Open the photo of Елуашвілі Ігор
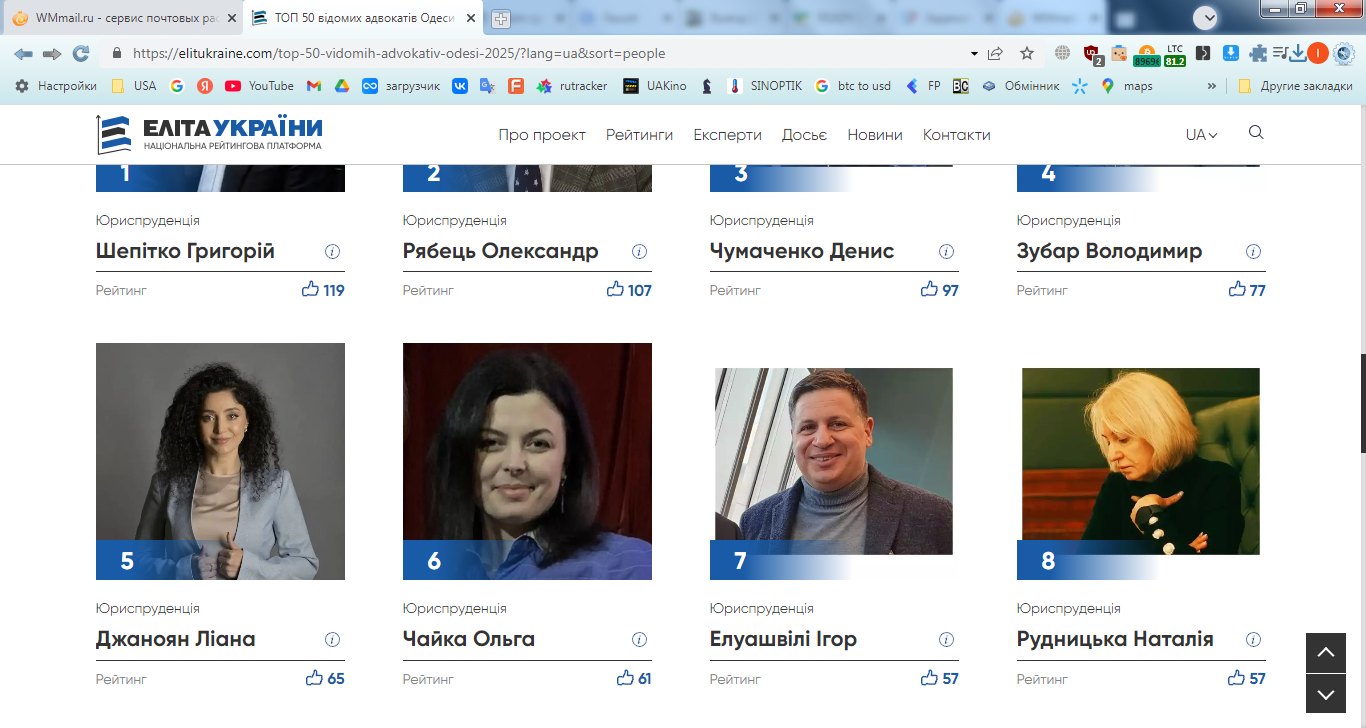Image resolution: width=1366 pixels, height=728 pixels. [x=834, y=461]
